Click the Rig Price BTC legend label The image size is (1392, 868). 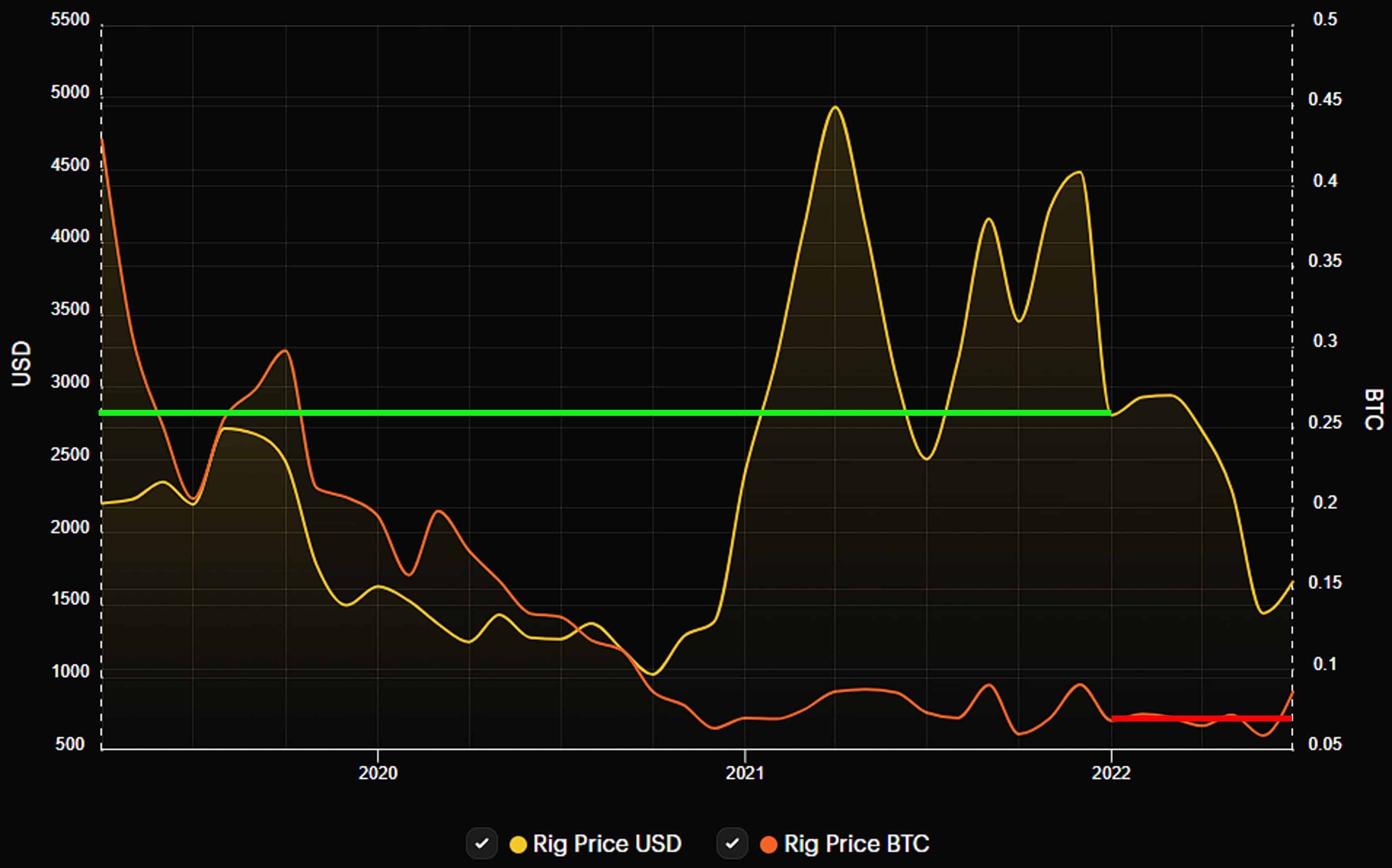click(x=856, y=844)
